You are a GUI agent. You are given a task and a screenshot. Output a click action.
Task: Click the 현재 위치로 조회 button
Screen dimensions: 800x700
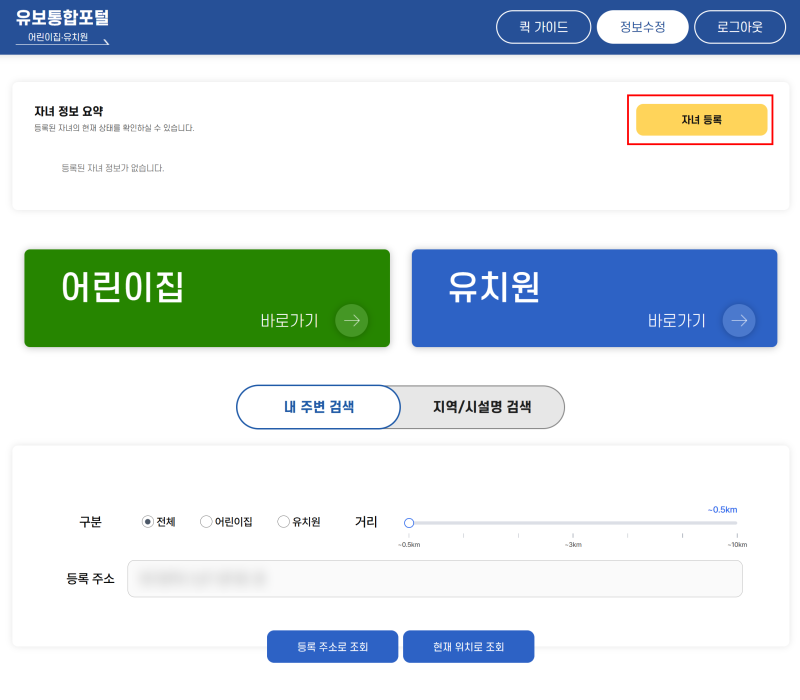(x=468, y=646)
